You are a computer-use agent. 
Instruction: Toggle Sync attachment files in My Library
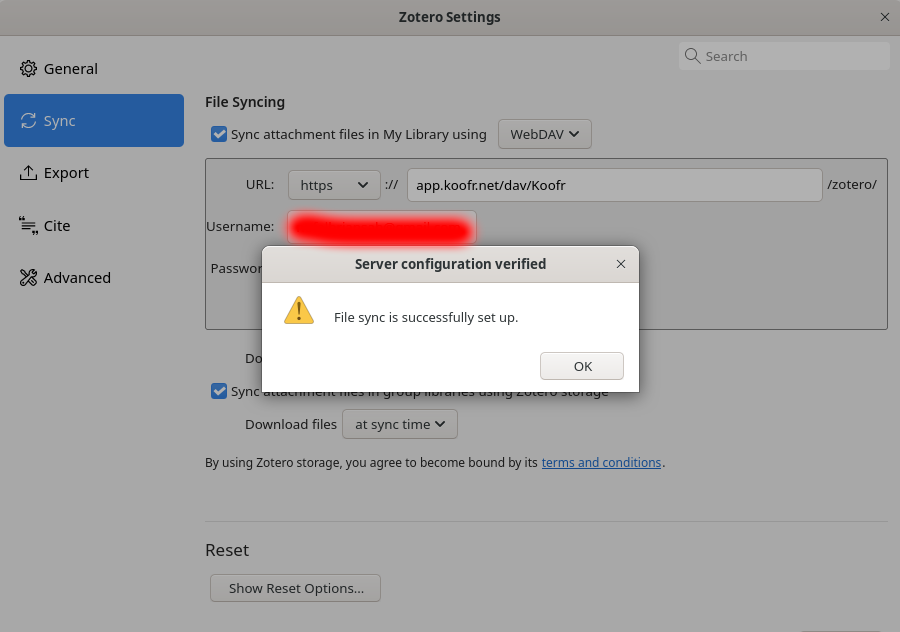219,134
